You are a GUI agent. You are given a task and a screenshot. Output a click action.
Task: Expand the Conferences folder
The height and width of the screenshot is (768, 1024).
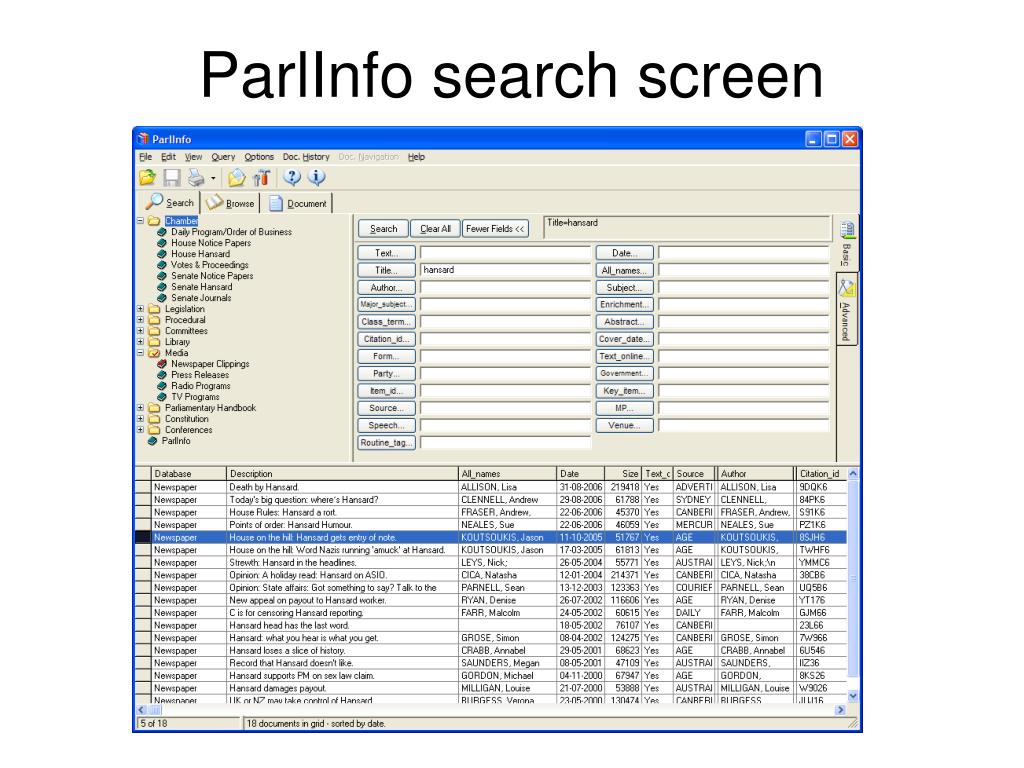140,430
